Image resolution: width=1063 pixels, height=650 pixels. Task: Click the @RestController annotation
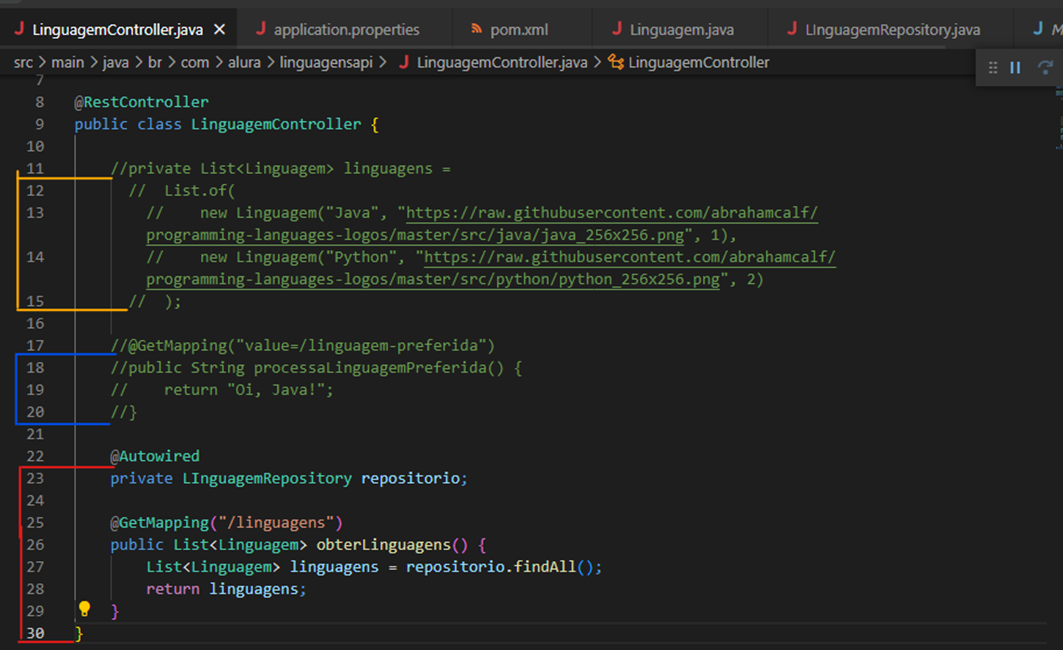(141, 102)
